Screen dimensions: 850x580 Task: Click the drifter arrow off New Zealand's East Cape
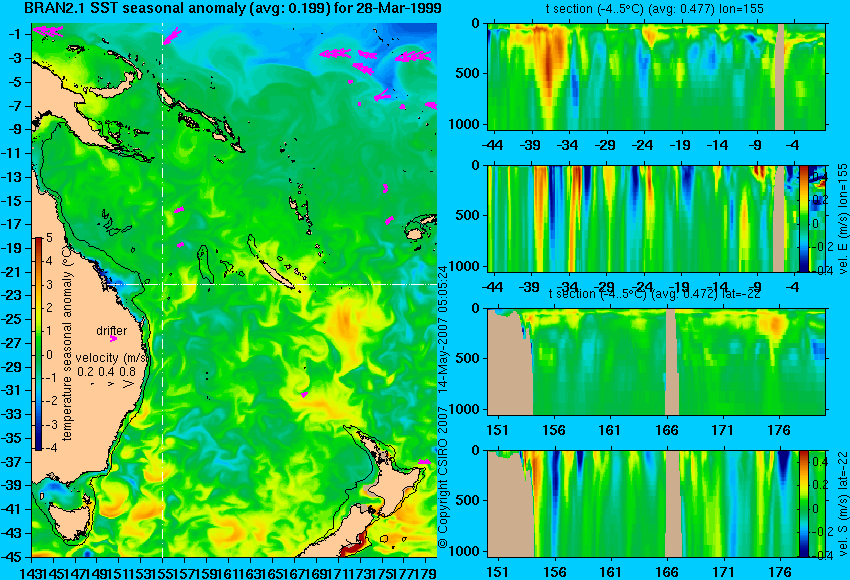pyautogui.click(x=426, y=462)
